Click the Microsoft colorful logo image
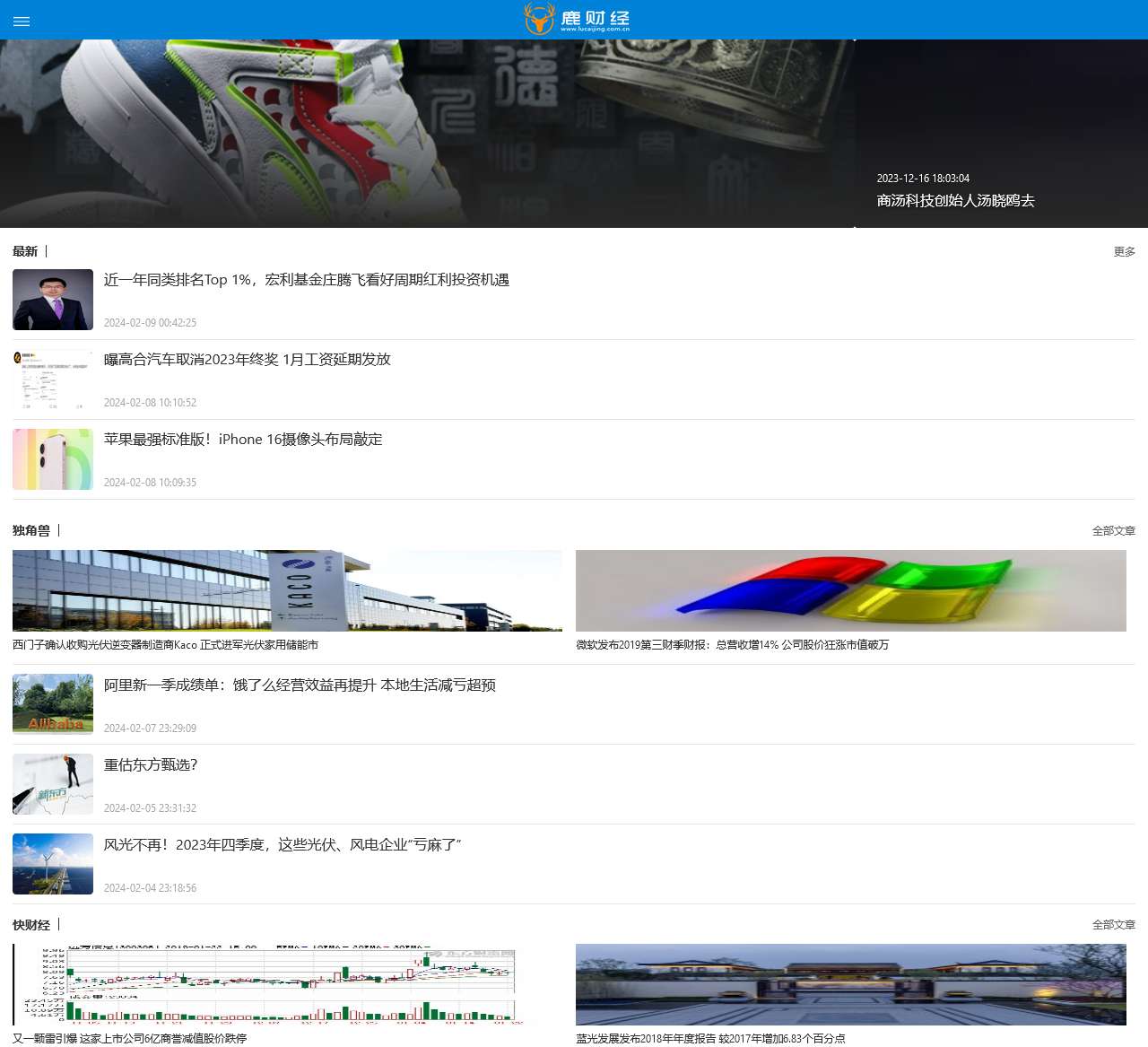Screen dimensions: 1148x1047 (x=850, y=590)
